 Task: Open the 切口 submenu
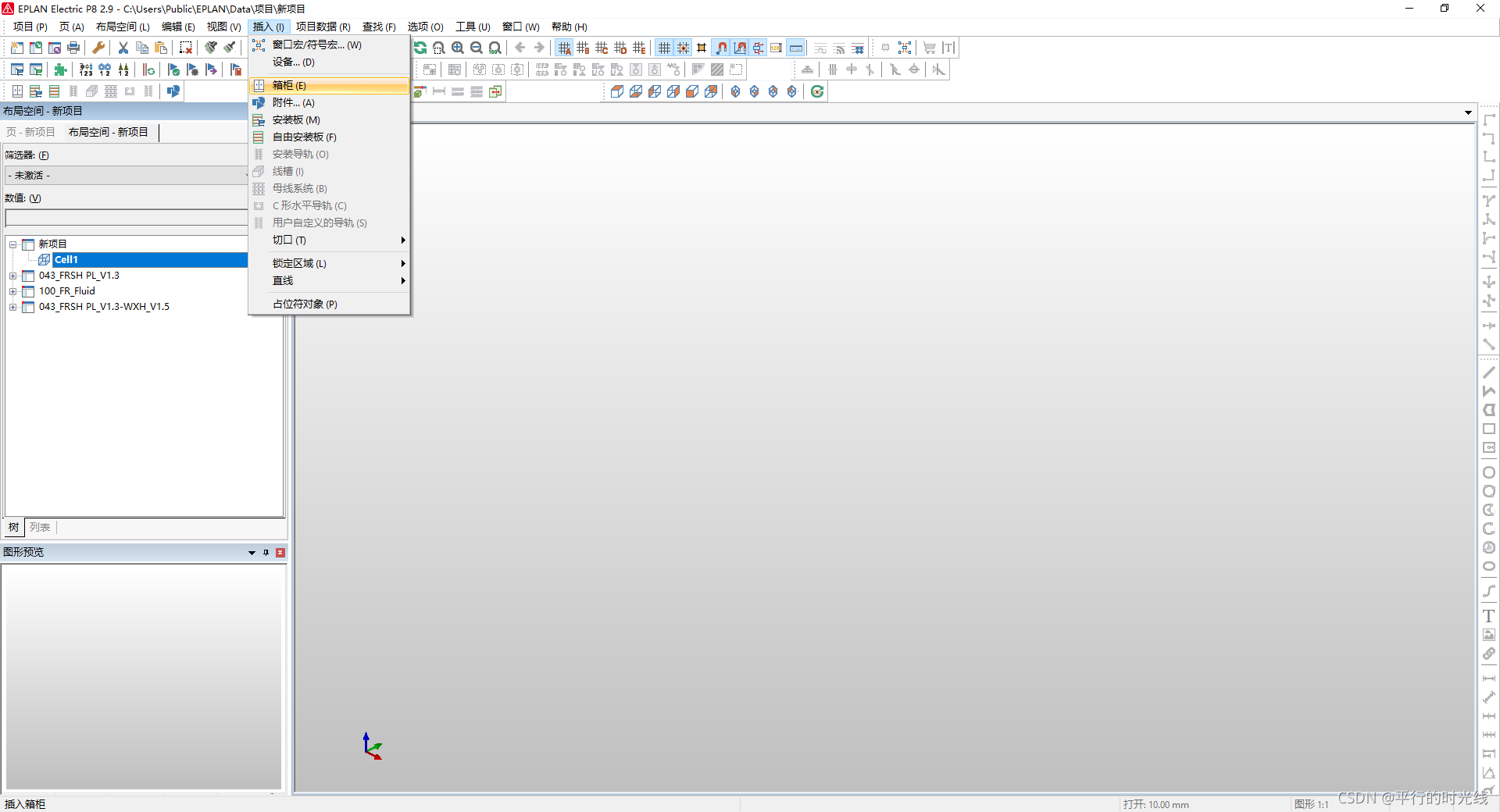coord(330,240)
